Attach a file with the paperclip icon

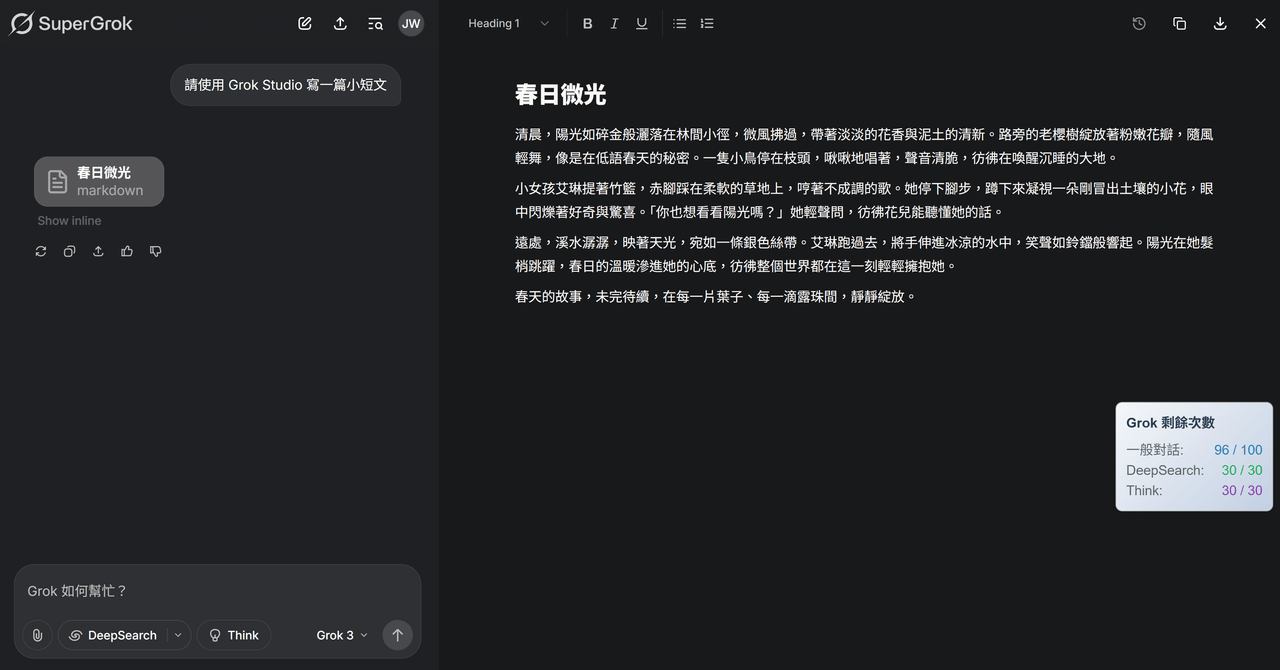coord(37,635)
